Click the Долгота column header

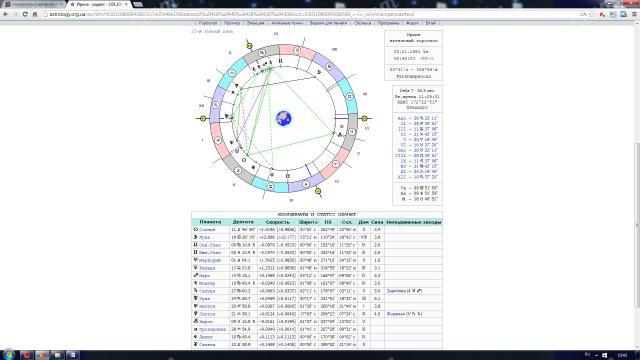tap(243, 222)
